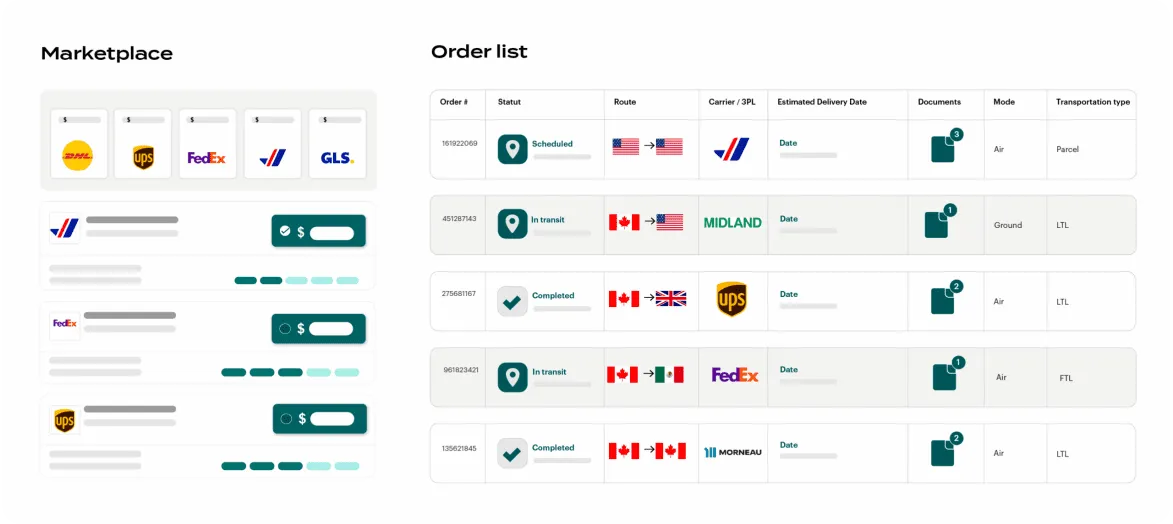The height and width of the screenshot is (524, 1173).
Task: Open order number 135621845
Action: (459, 448)
